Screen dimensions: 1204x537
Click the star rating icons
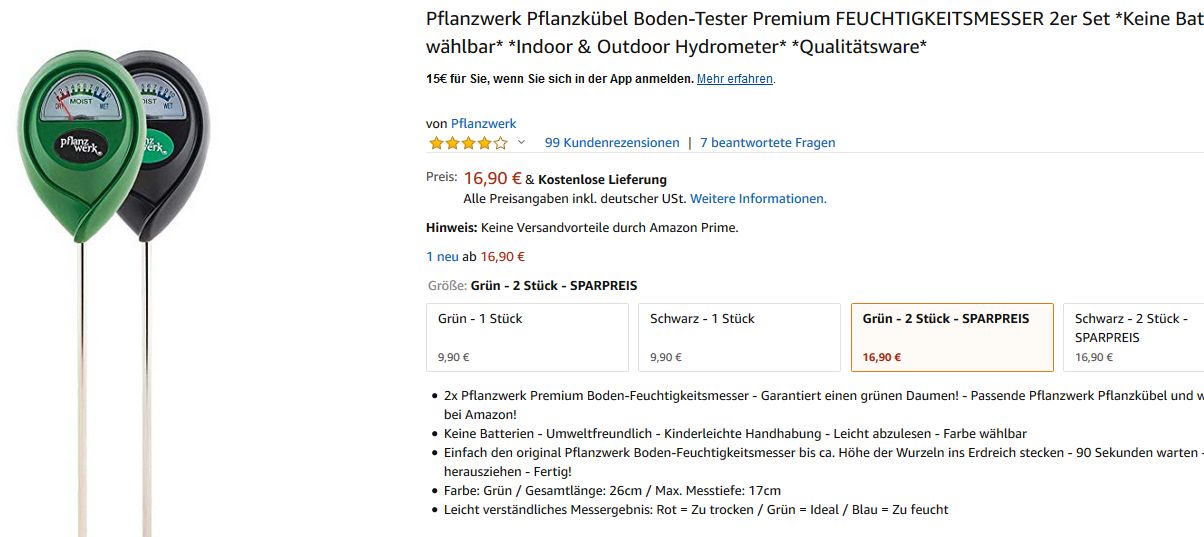pyautogui.click(x=468, y=143)
